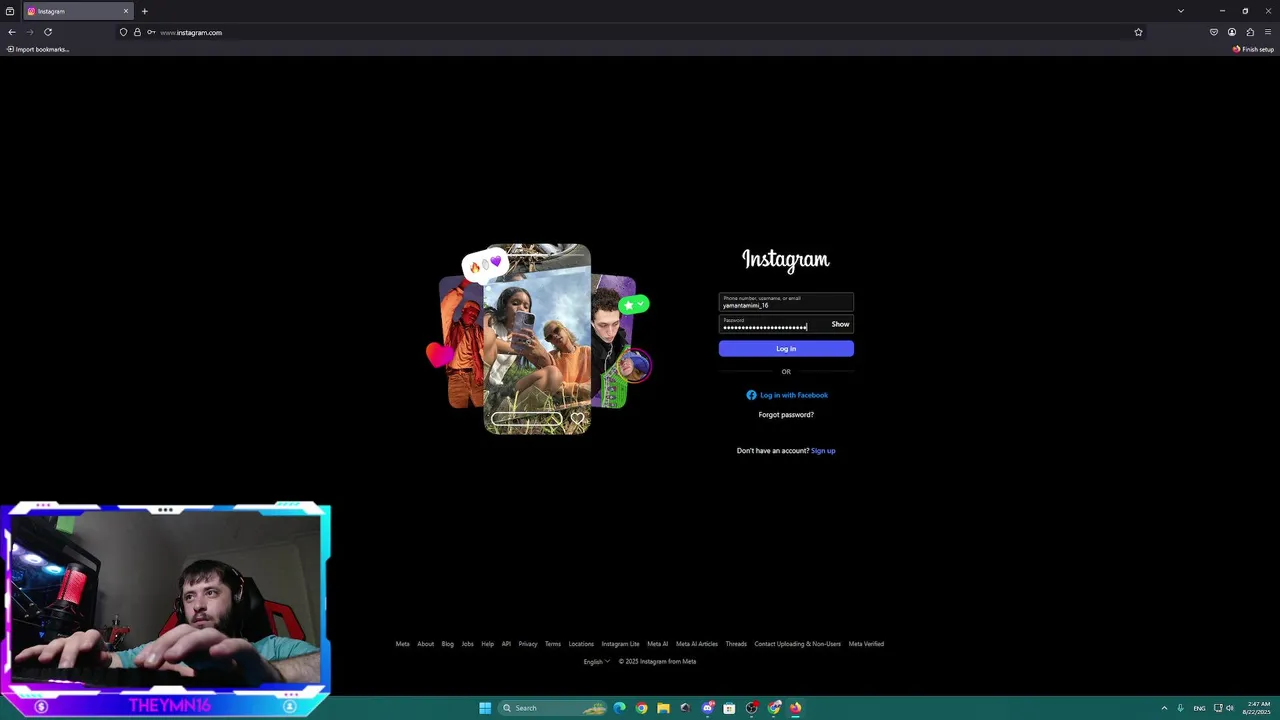
Task: Close the Instagram browser tab
Action: click(126, 11)
